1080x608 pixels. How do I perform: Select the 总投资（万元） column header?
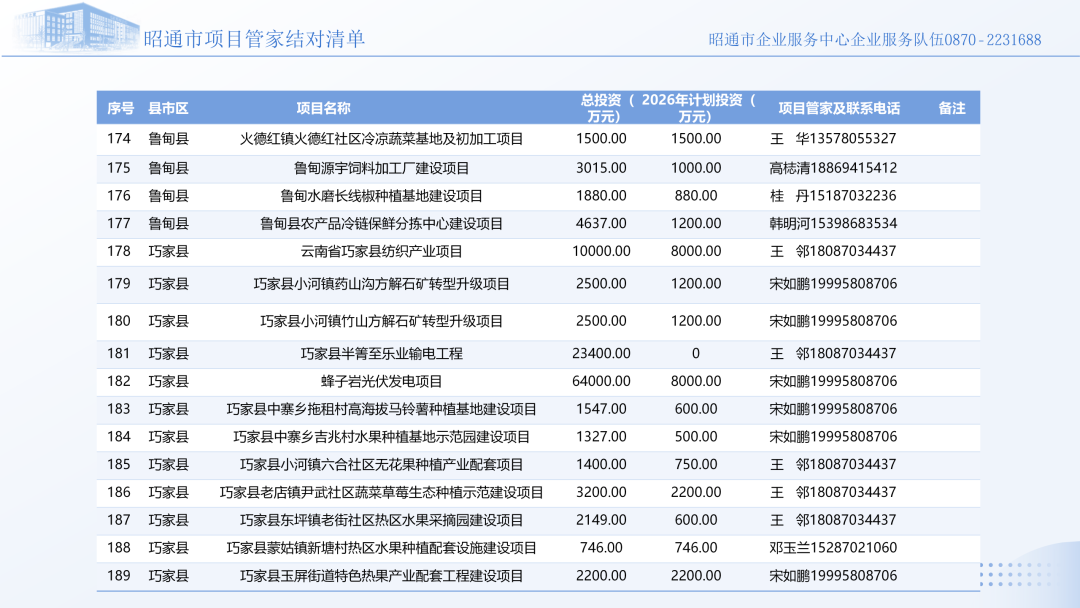[x=606, y=108]
